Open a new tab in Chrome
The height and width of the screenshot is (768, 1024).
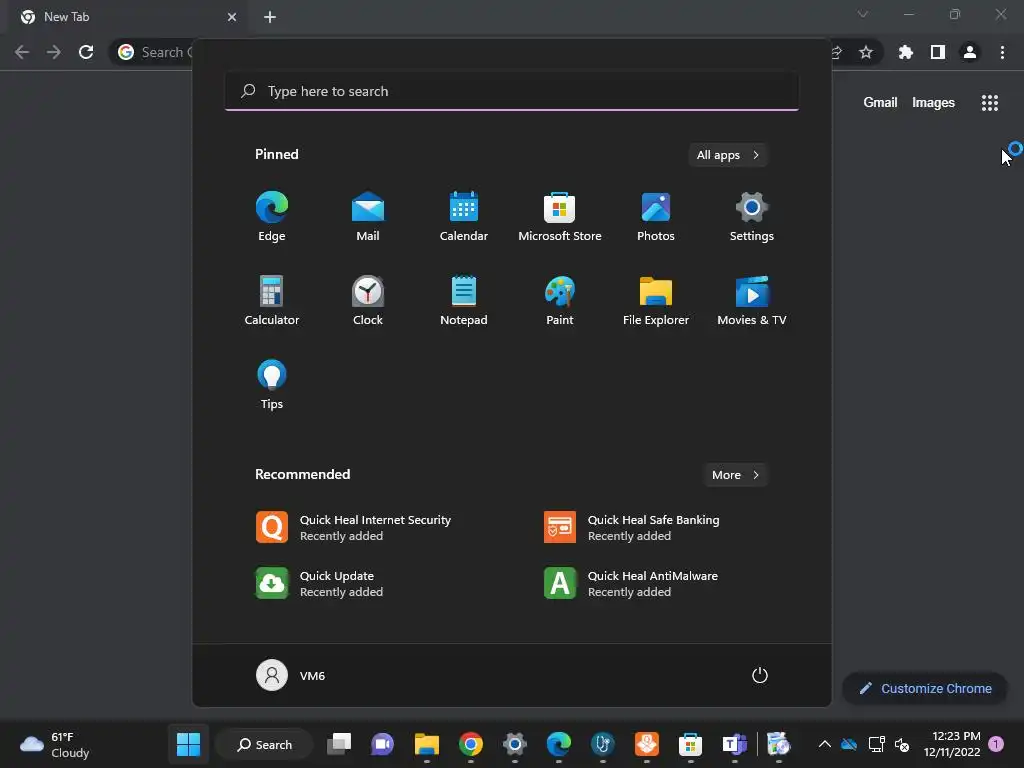(x=270, y=17)
